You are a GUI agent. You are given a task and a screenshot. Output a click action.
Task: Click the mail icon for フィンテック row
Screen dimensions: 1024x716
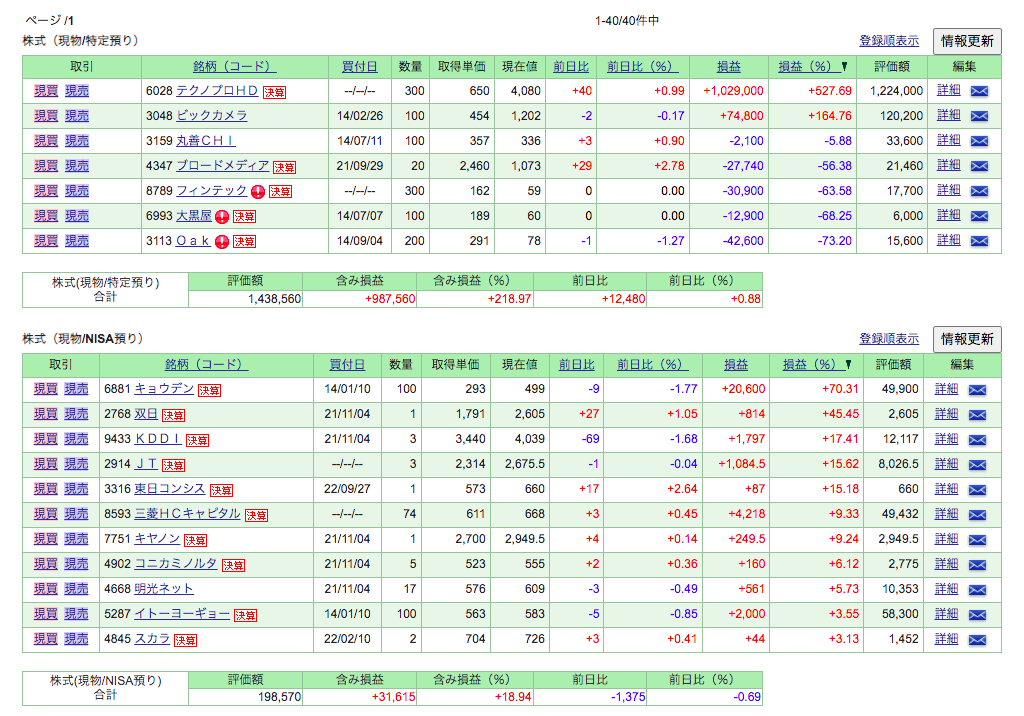pos(979,191)
